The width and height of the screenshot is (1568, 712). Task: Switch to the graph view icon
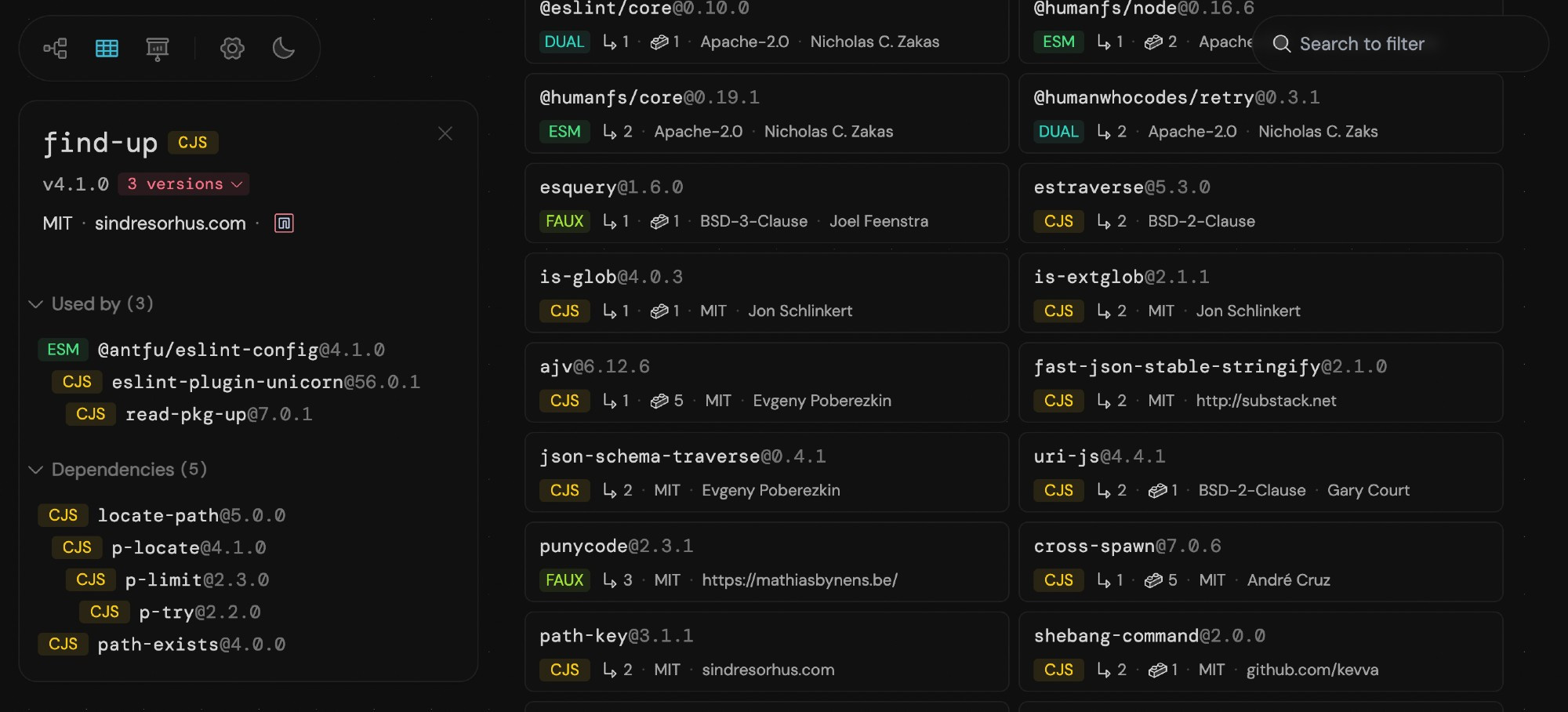pyautogui.click(x=55, y=49)
